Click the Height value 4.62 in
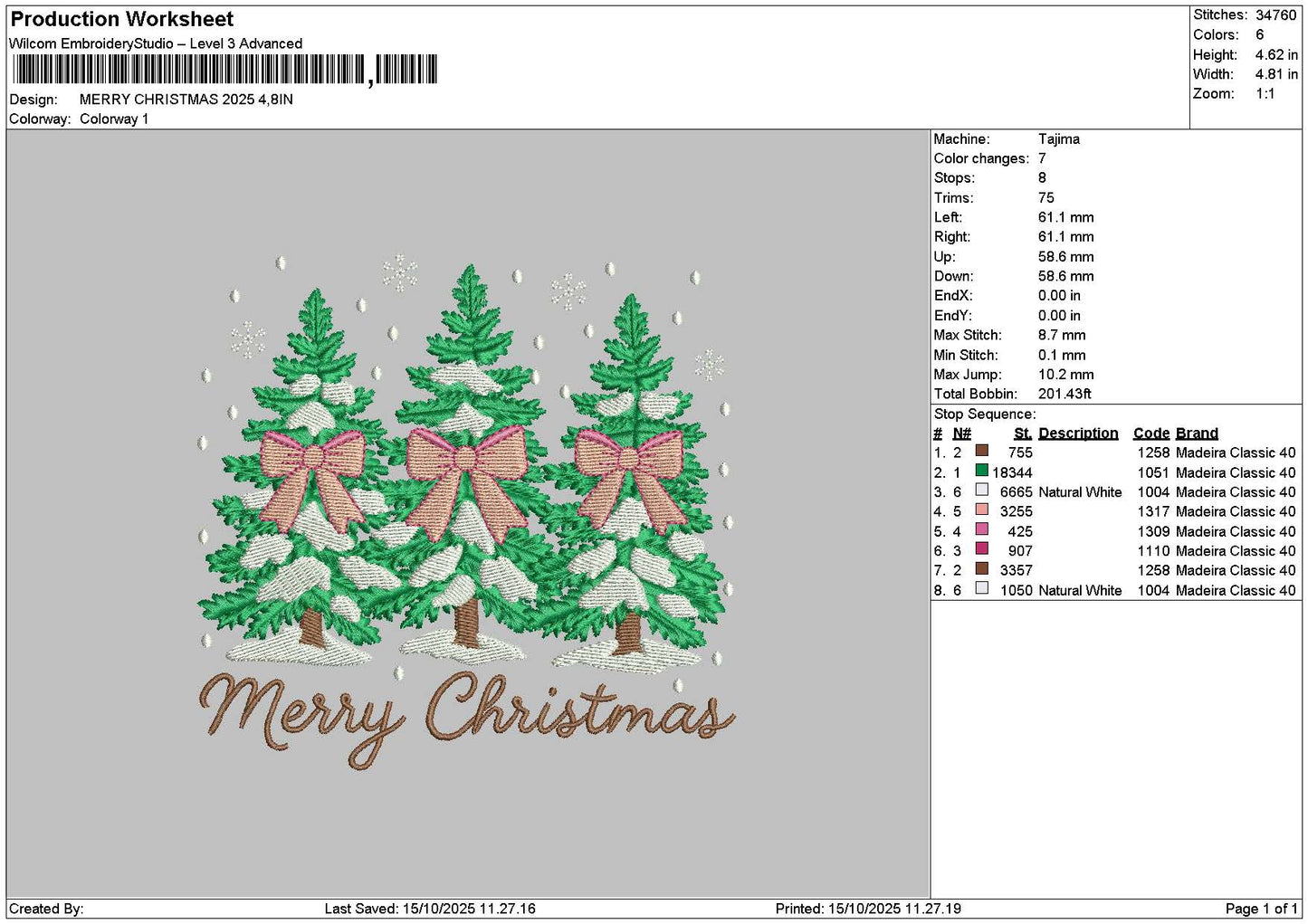The image size is (1308, 924). tap(1276, 54)
